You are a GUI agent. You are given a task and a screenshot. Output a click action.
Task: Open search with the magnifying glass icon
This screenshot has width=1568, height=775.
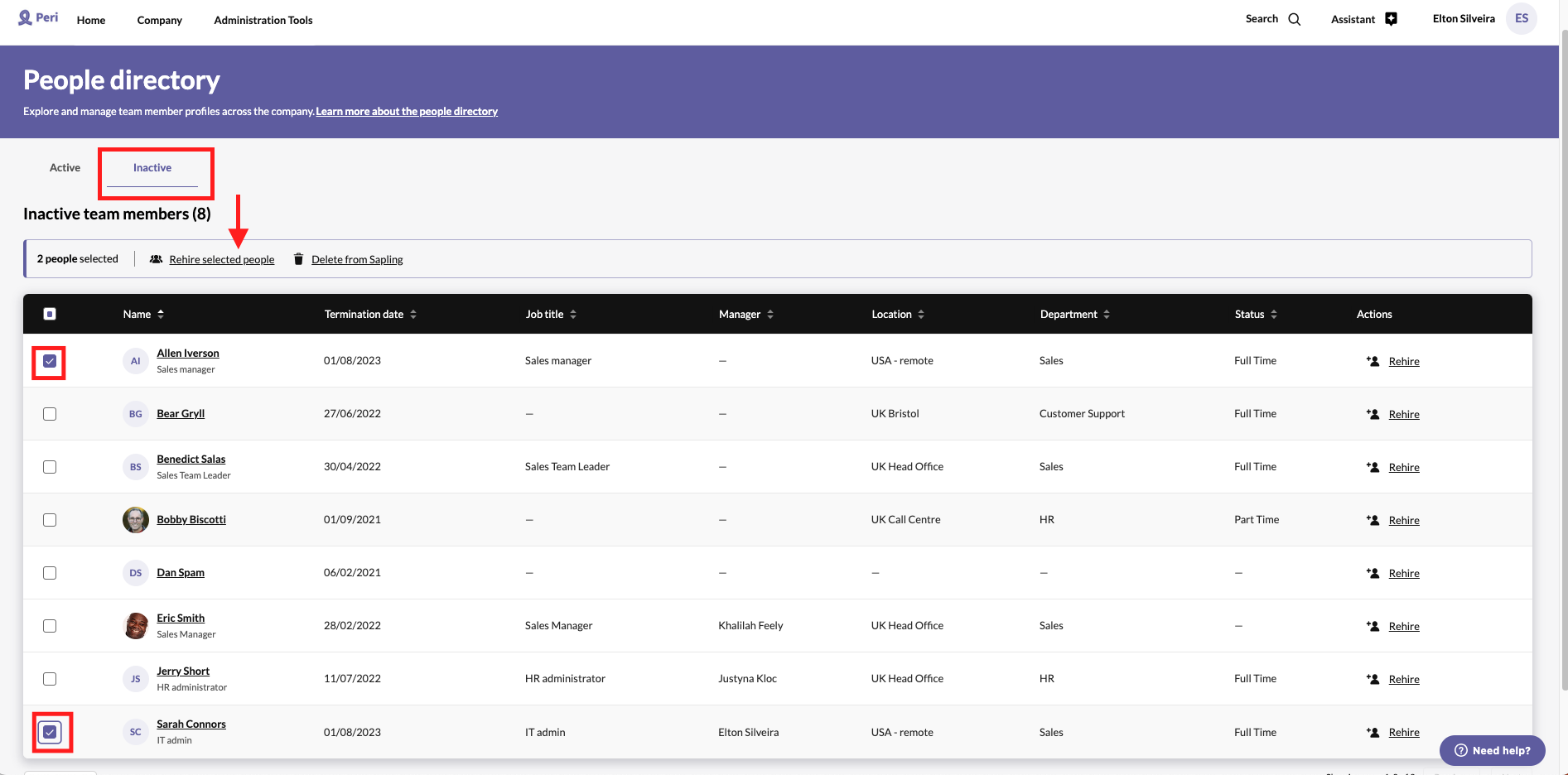point(1295,19)
